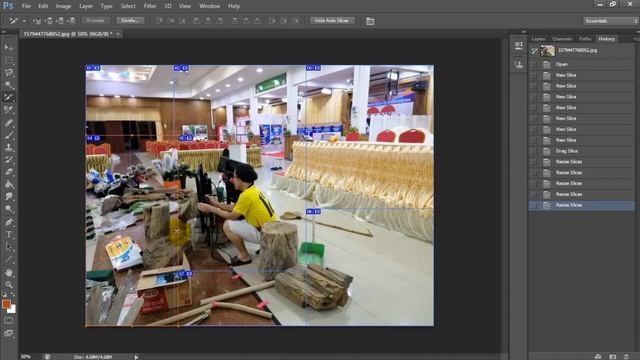The width and height of the screenshot is (640, 360).
Task: Open status bar info arrow
Action: coord(136,357)
